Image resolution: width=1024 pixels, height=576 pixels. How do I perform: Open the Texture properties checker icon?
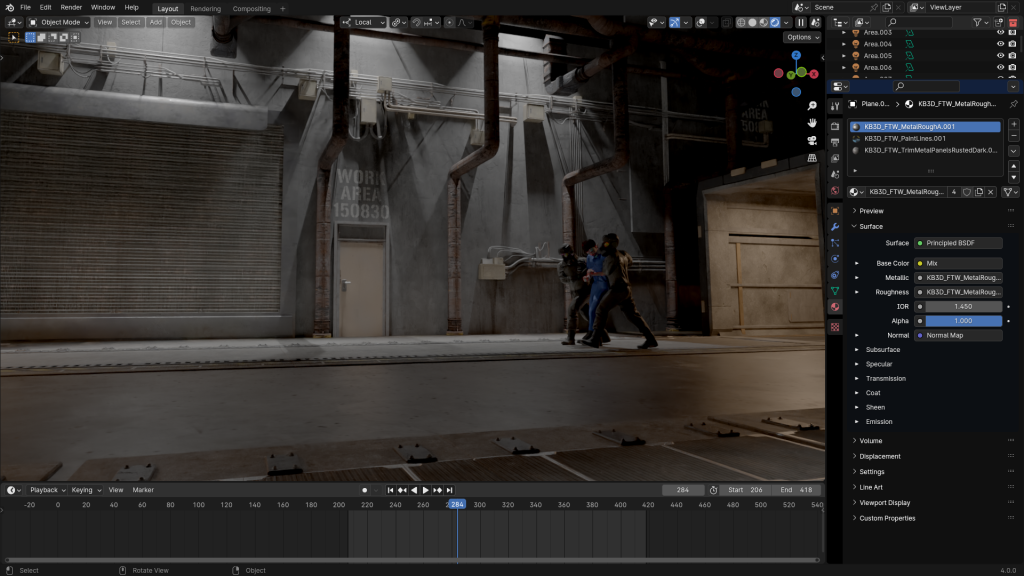click(x=835, y=326)
